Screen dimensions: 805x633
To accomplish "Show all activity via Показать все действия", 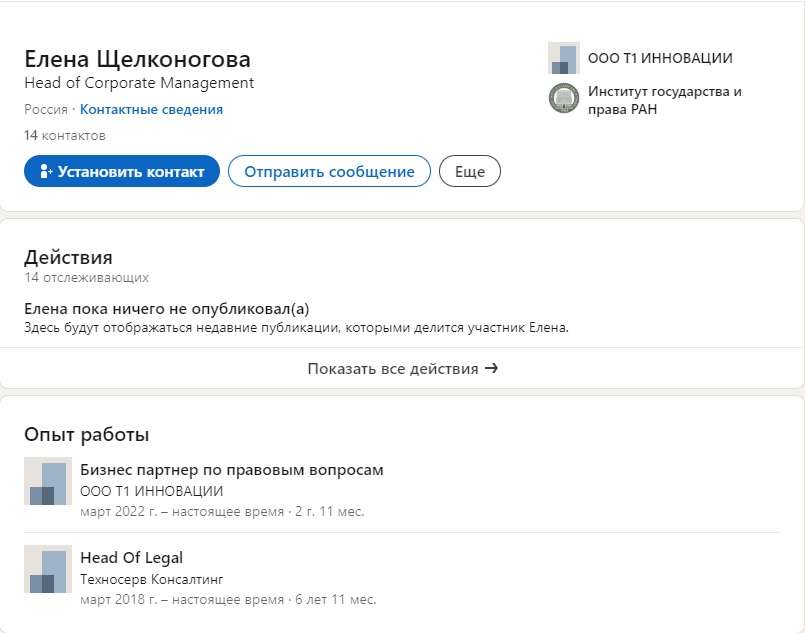I will pyautogui.click(x=402, y=368).
